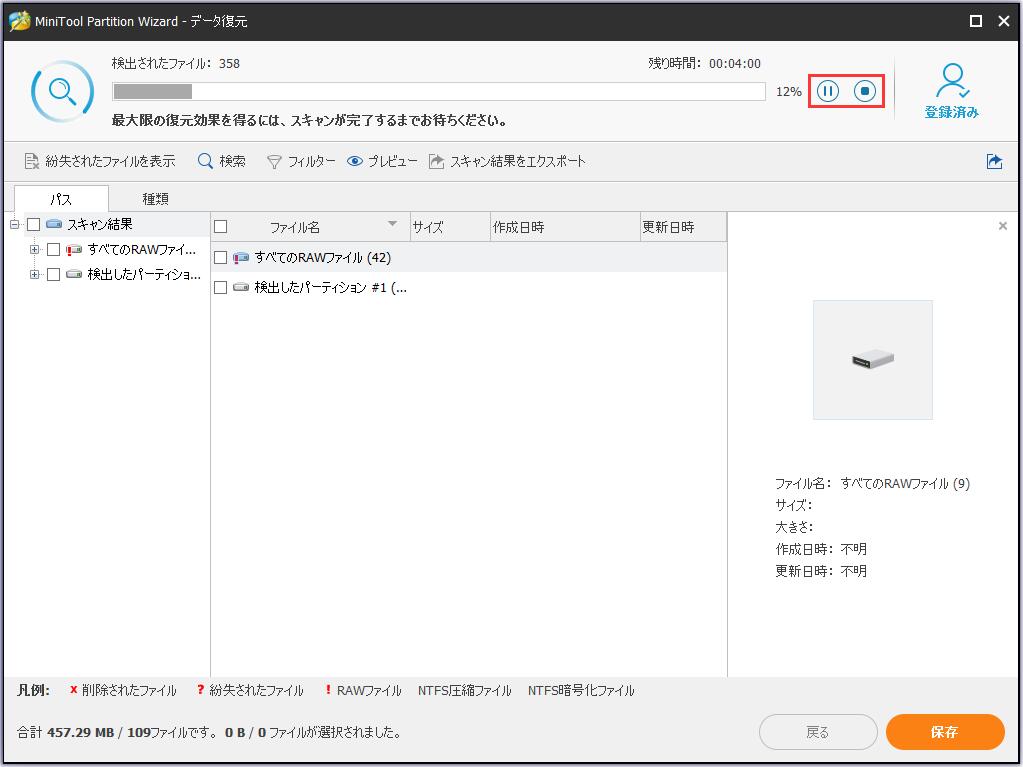
Task: Click the 登録済み registered user icon
Action: point(952,90)
